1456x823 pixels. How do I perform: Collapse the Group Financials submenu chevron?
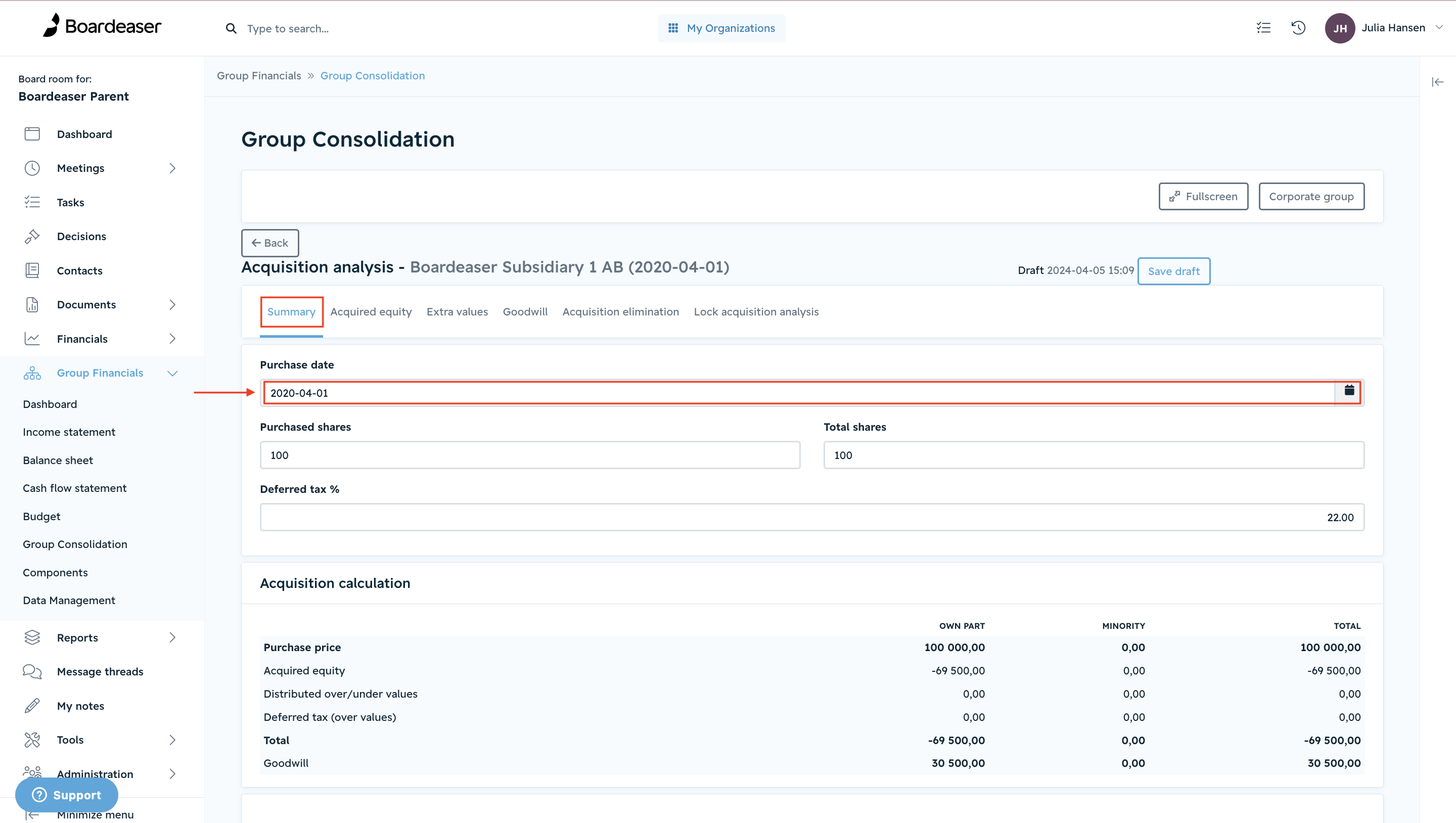click(172, 373)
